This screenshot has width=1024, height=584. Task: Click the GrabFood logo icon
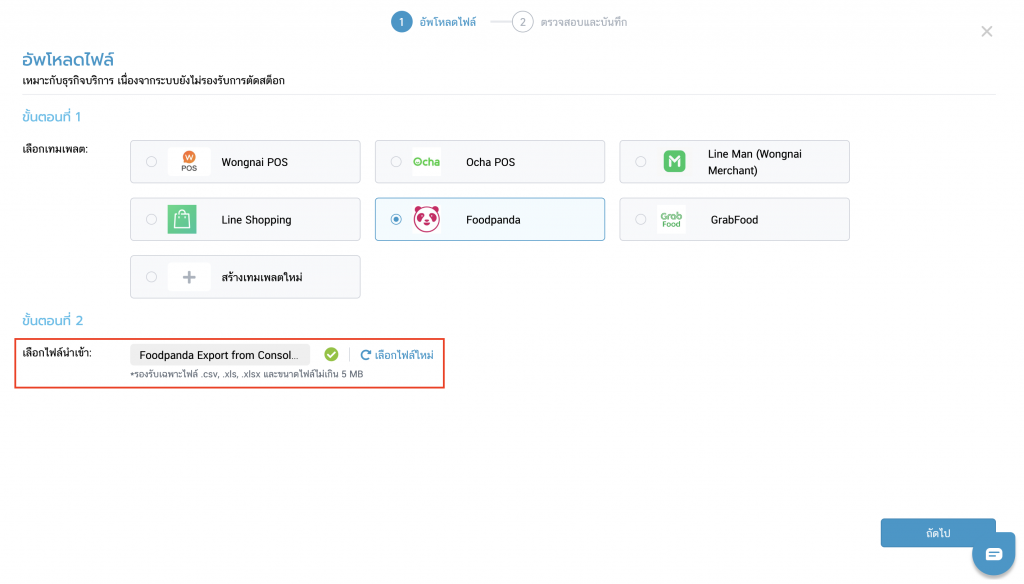[671, 219]
